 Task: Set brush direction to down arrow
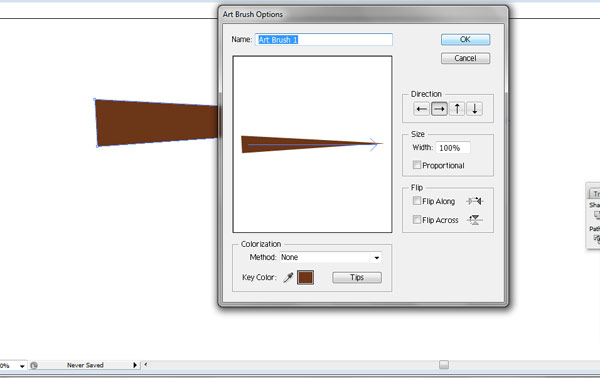(x=474, y=109)
